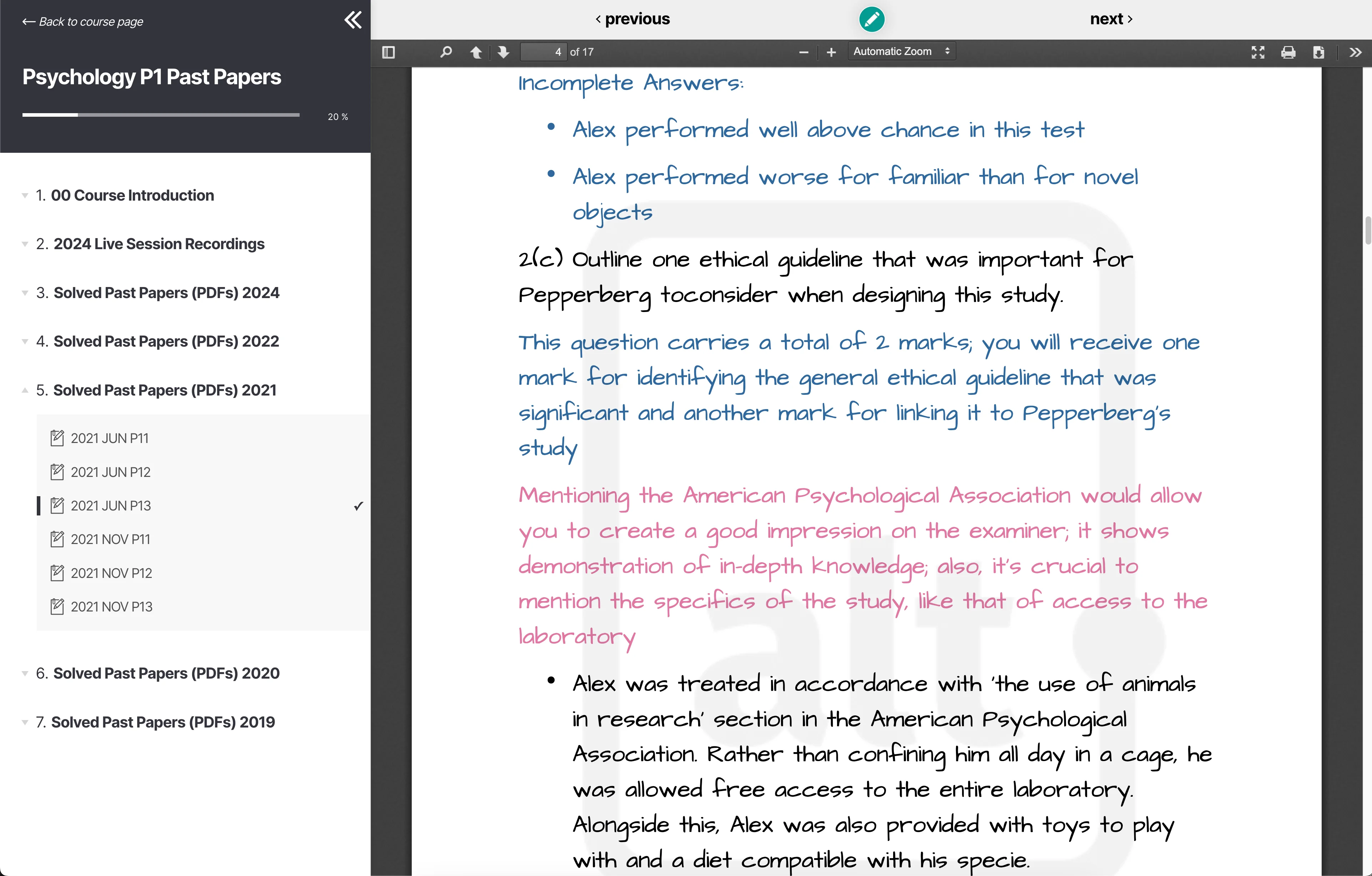Open the Automatic Zoom dropdown

click(x=901, y=51)
